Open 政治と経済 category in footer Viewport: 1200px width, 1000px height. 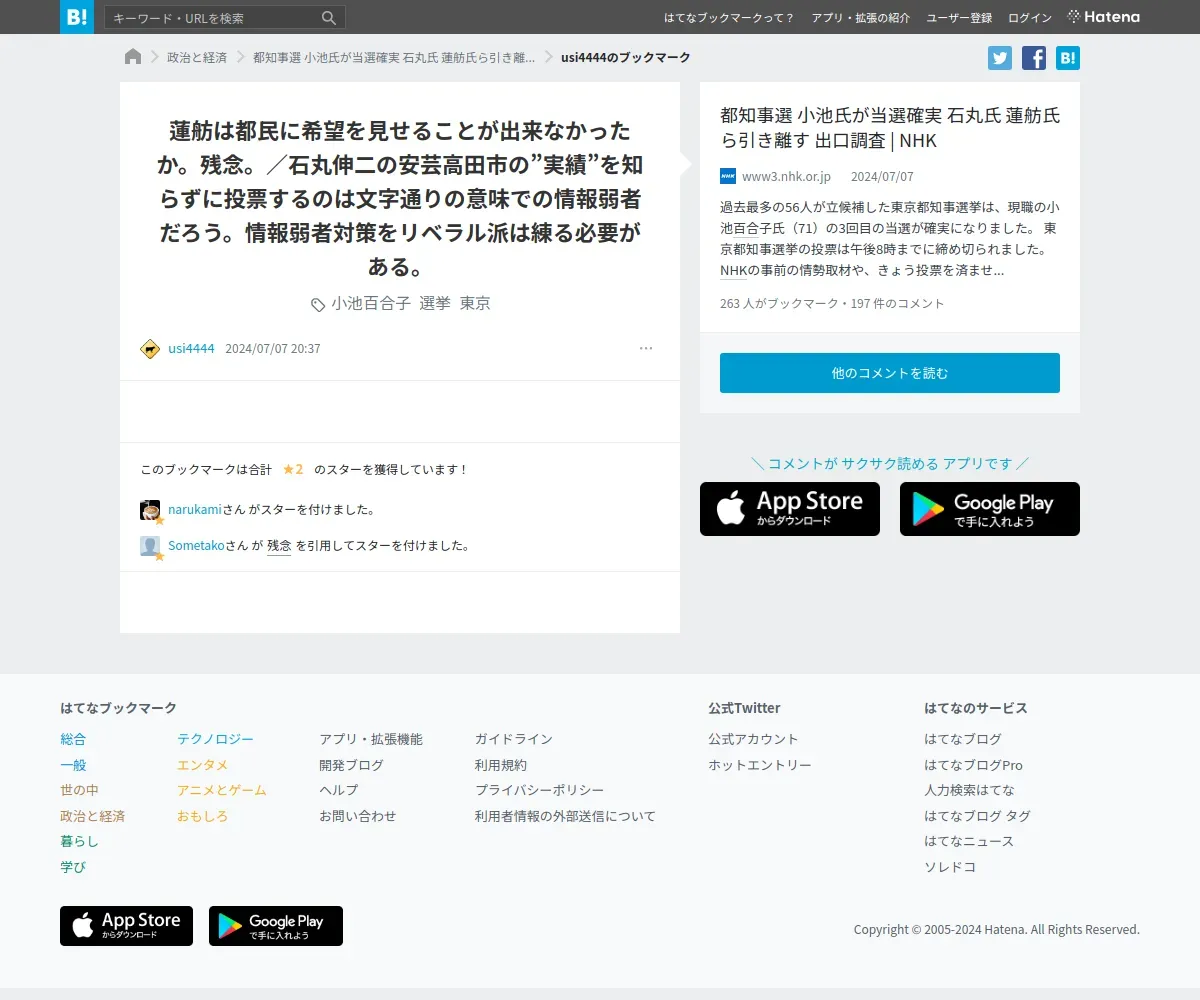coord(92,816)
